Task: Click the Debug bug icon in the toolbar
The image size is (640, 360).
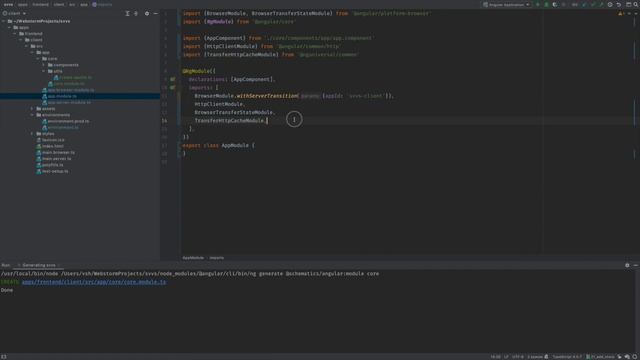Action: [x=546, y=4]
